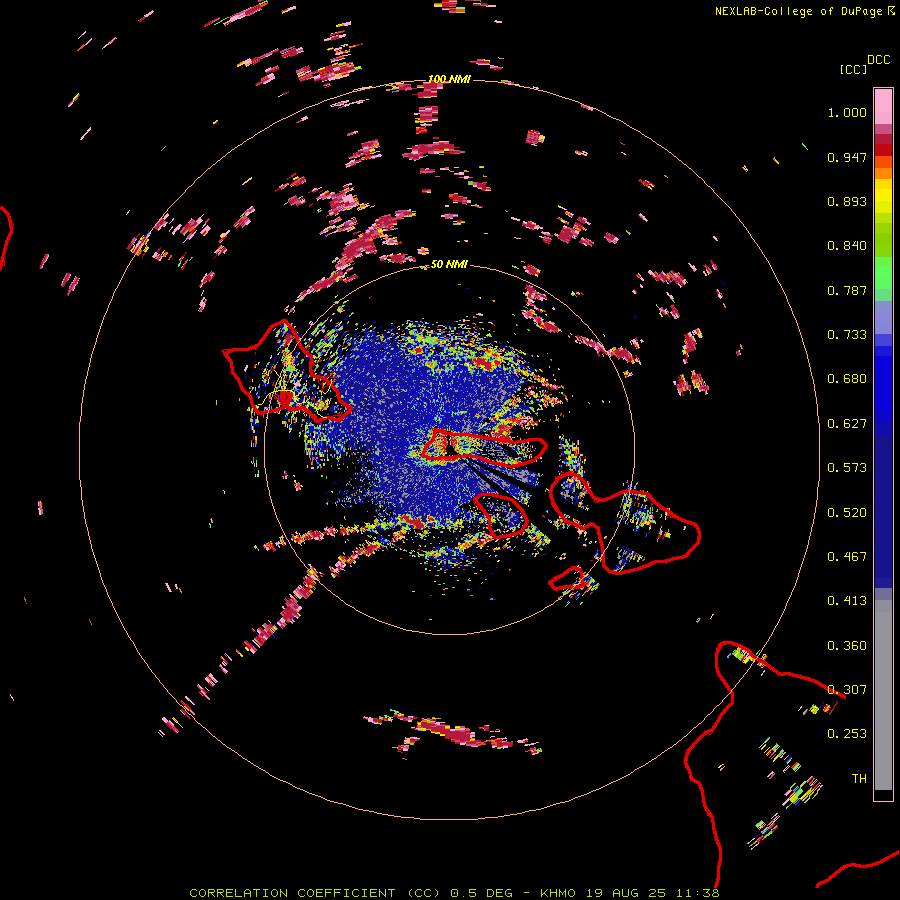The height and width of the screenshot is (900, 900).
Task: Click the TH label on the scale
Action: pos(859,779)
